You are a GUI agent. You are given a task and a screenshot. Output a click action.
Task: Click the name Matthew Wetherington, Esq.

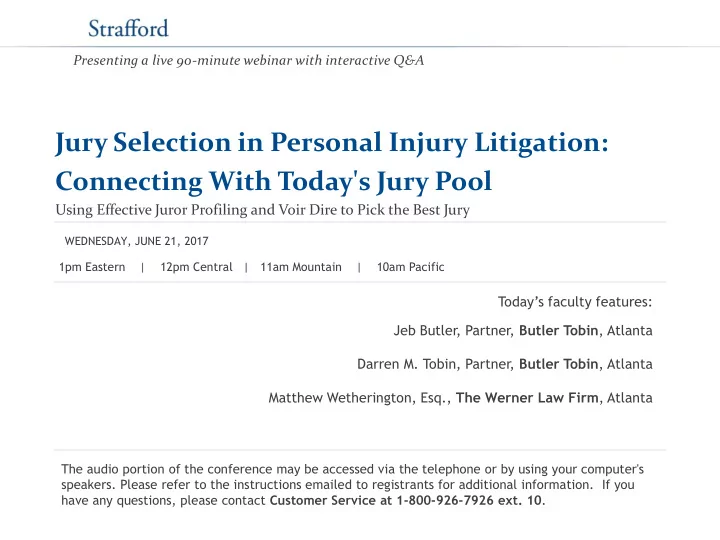359,398
